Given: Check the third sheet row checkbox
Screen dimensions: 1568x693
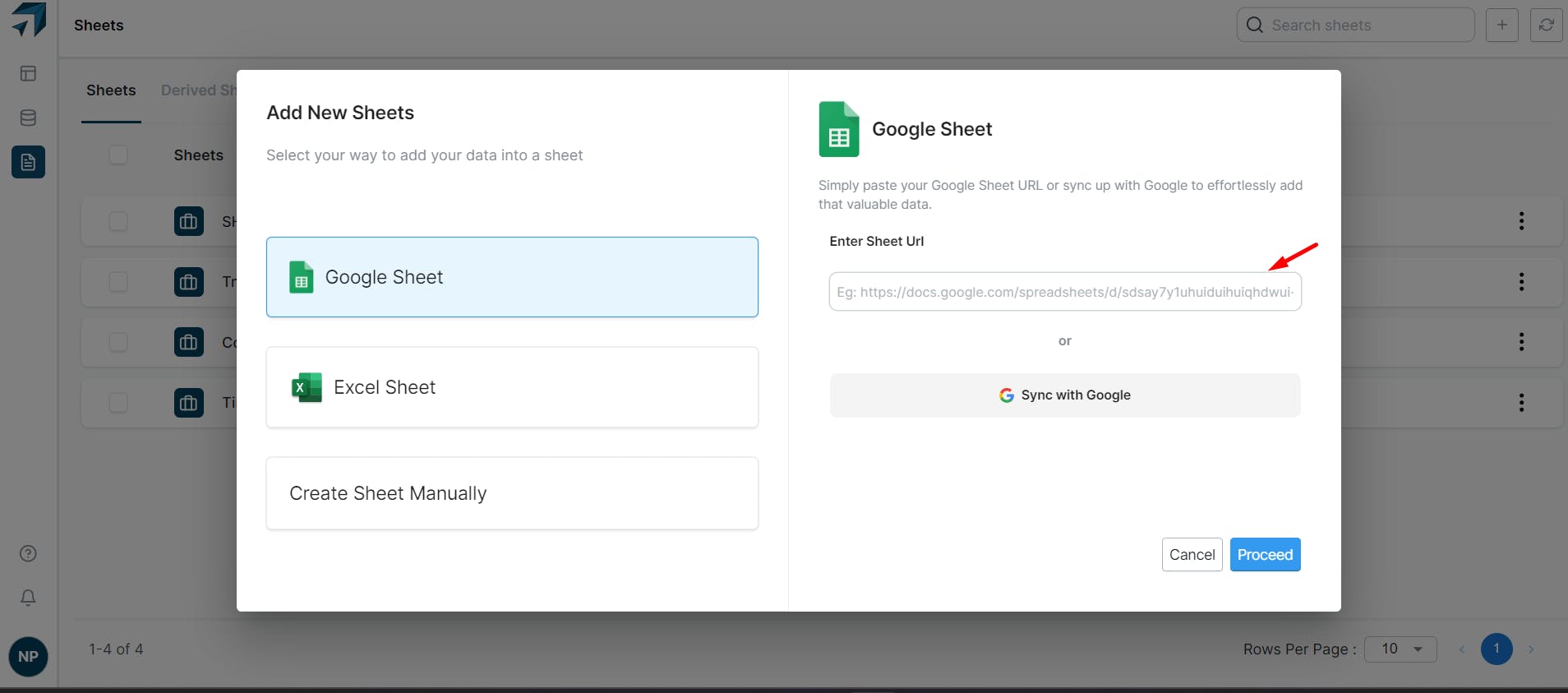Looking at the screenshot, I should (x=118, y=342).
